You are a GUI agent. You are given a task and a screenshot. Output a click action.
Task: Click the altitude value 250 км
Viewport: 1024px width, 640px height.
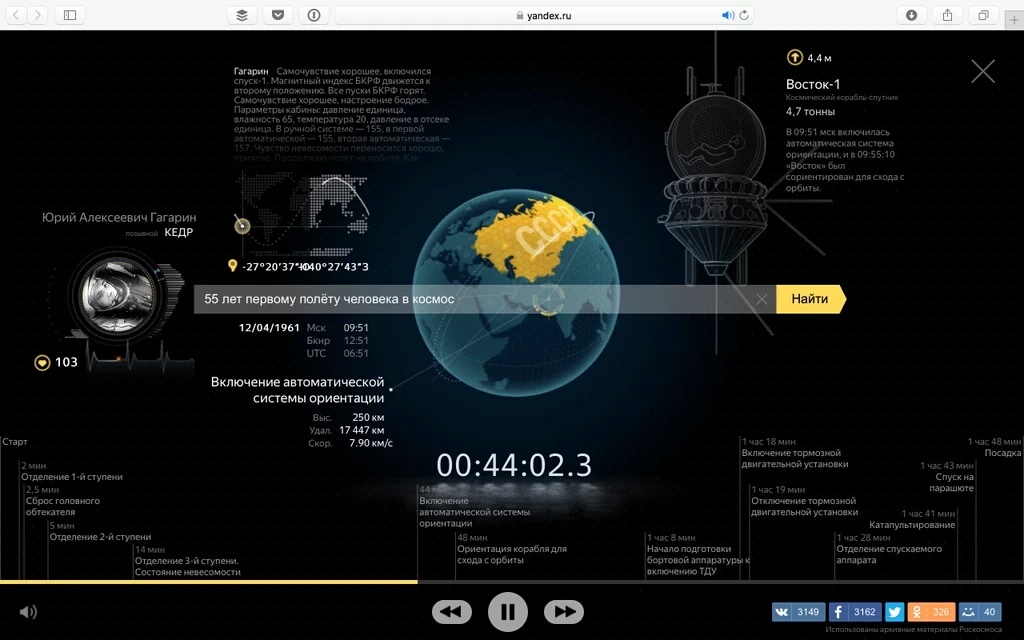(x=368, y=417)
